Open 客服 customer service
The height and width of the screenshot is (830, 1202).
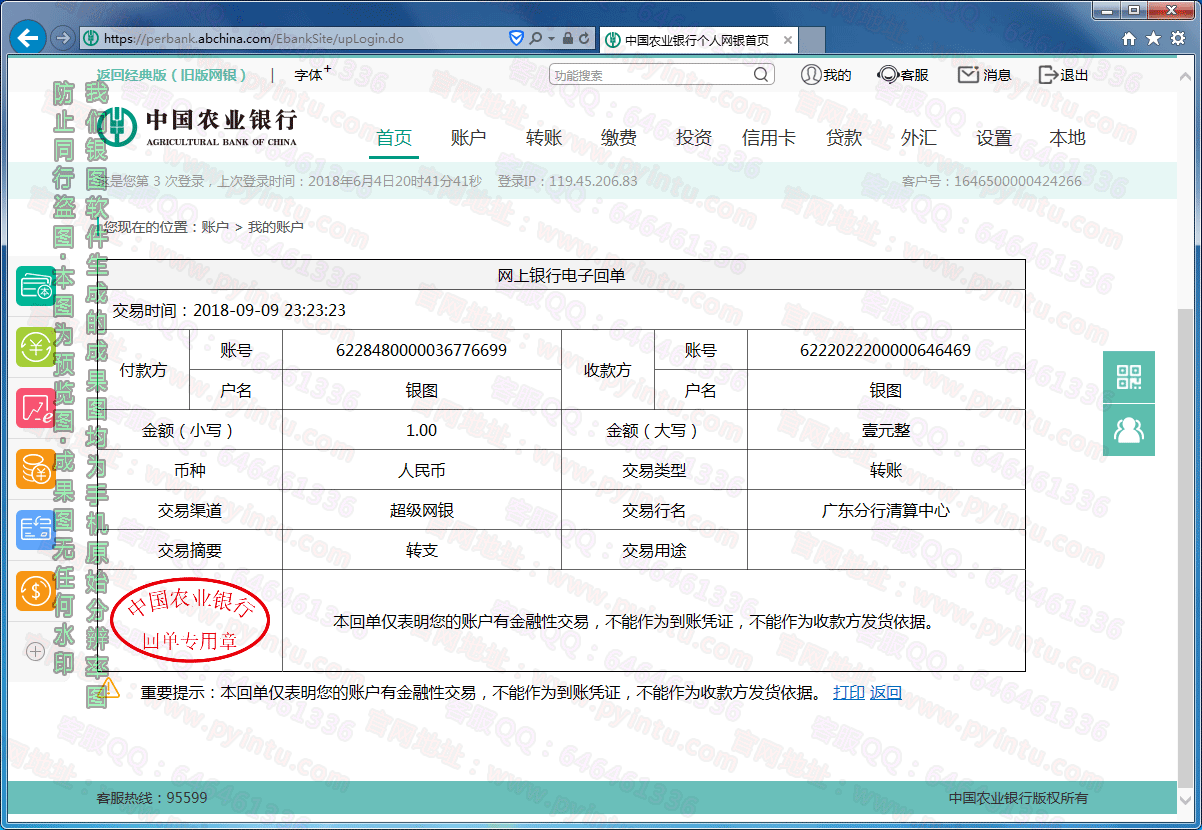pos(902,75)
